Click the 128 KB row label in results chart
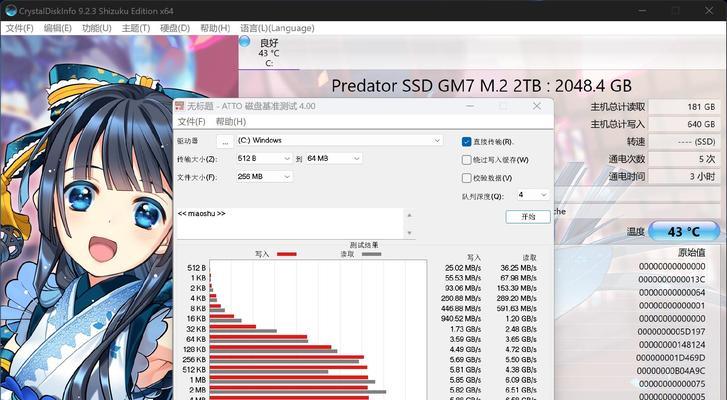The width and height of the screenshot is (727, 400). (194, 349)
